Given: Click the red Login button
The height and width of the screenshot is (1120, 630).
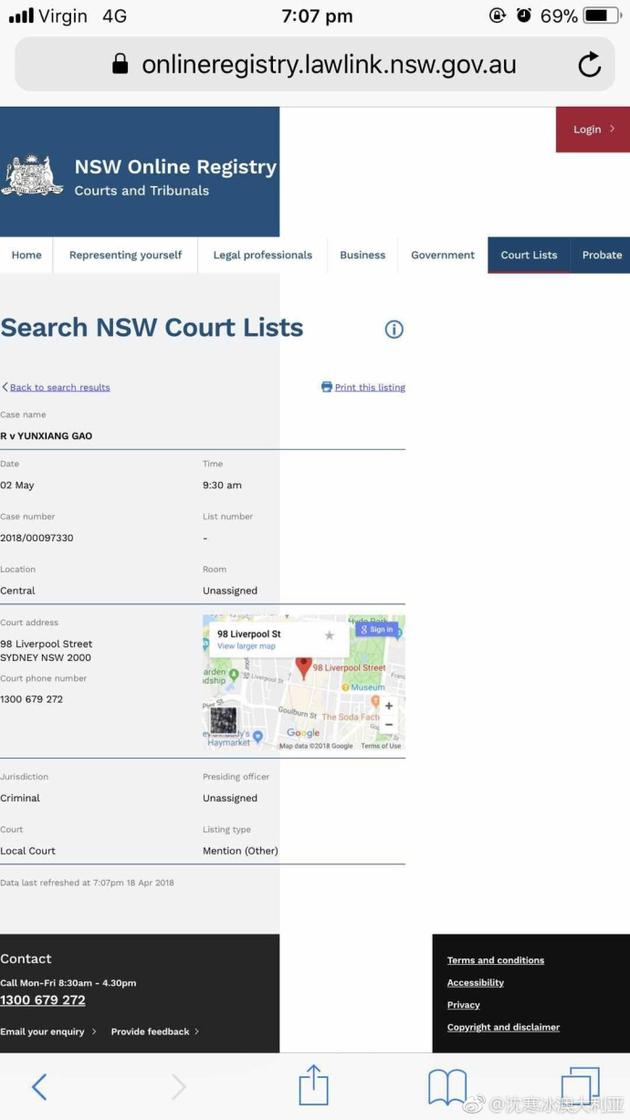Looking at the screenshot, I should click(x=593, y=129).
